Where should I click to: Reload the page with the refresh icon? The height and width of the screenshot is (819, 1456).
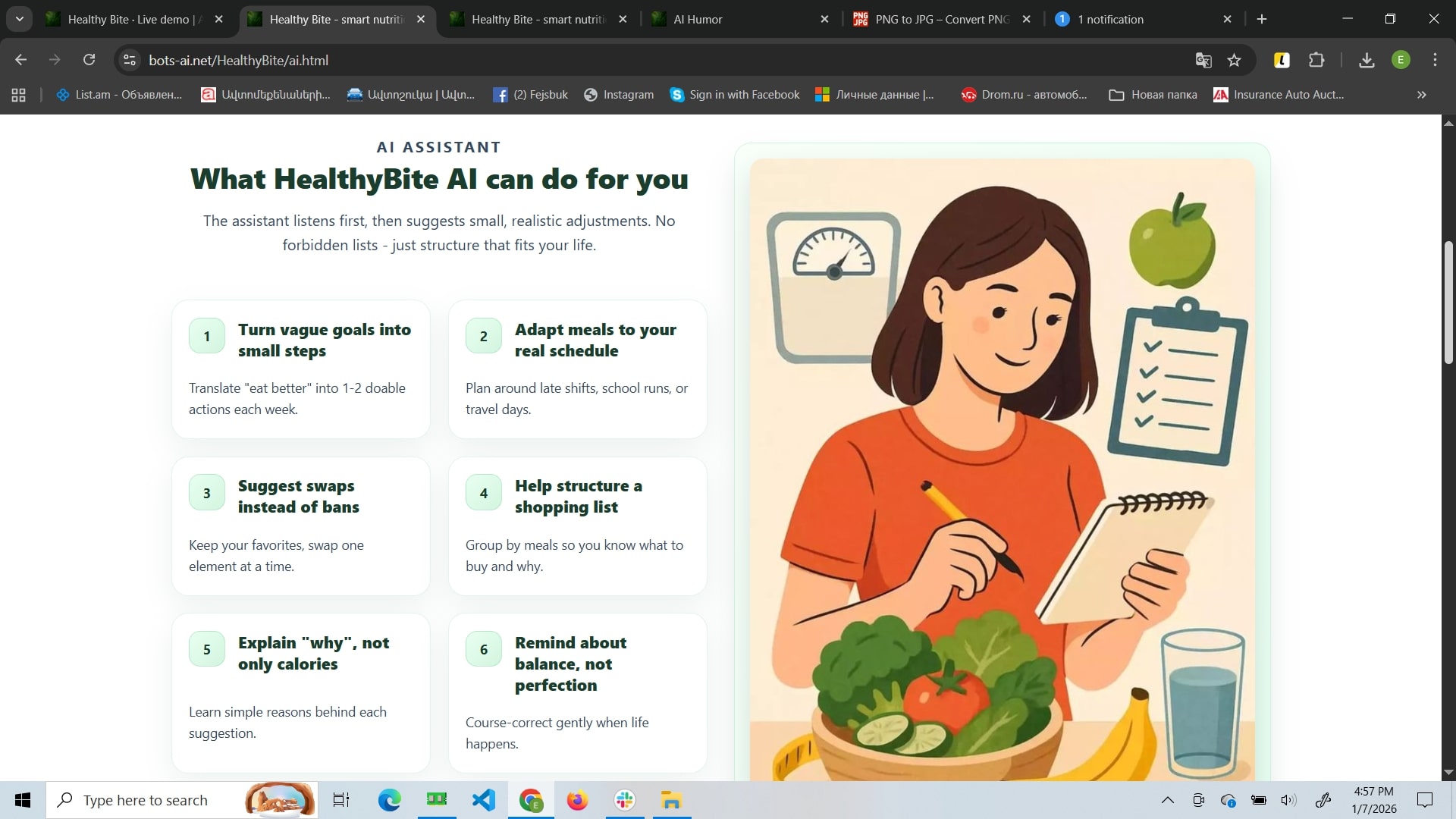point(89,60)
